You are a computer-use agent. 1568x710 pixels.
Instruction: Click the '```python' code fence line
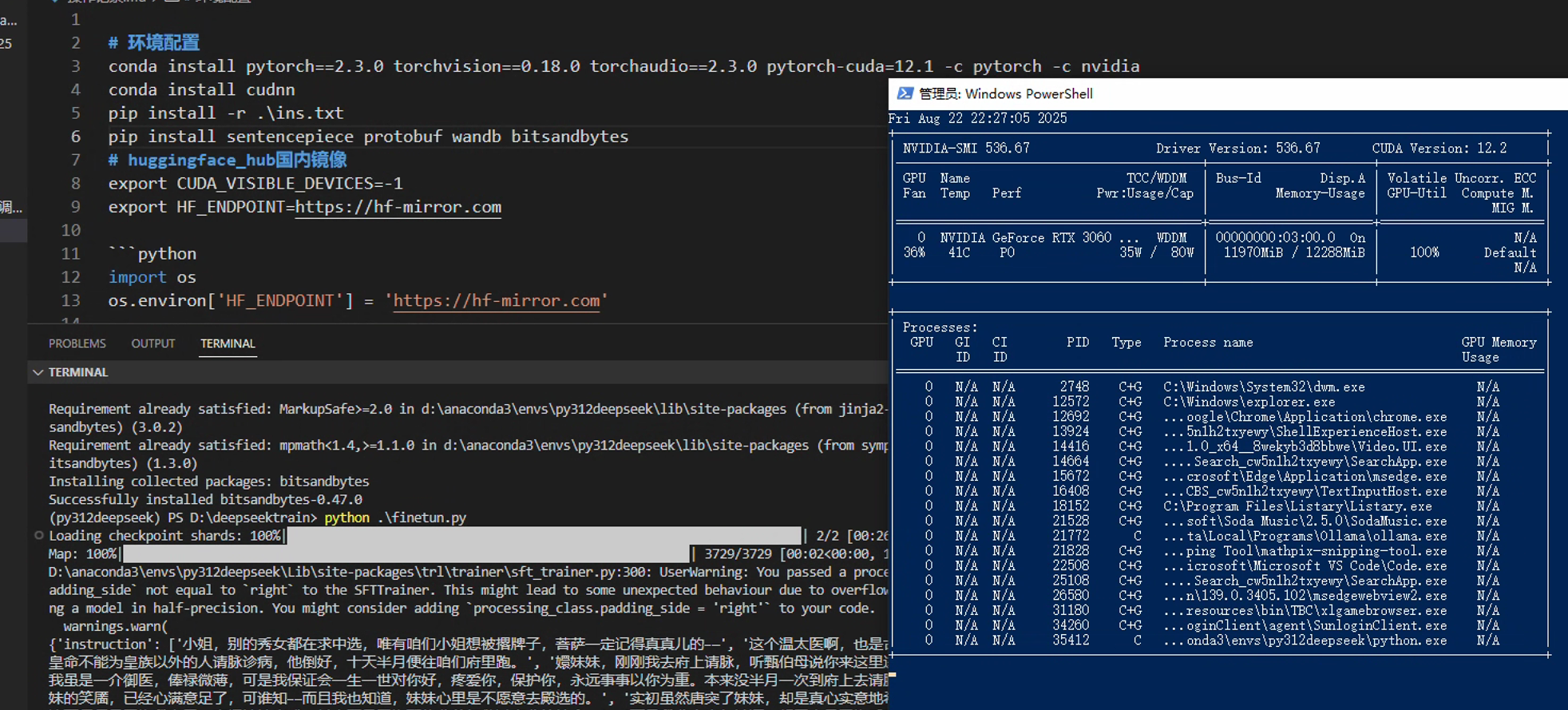(152, 254)
